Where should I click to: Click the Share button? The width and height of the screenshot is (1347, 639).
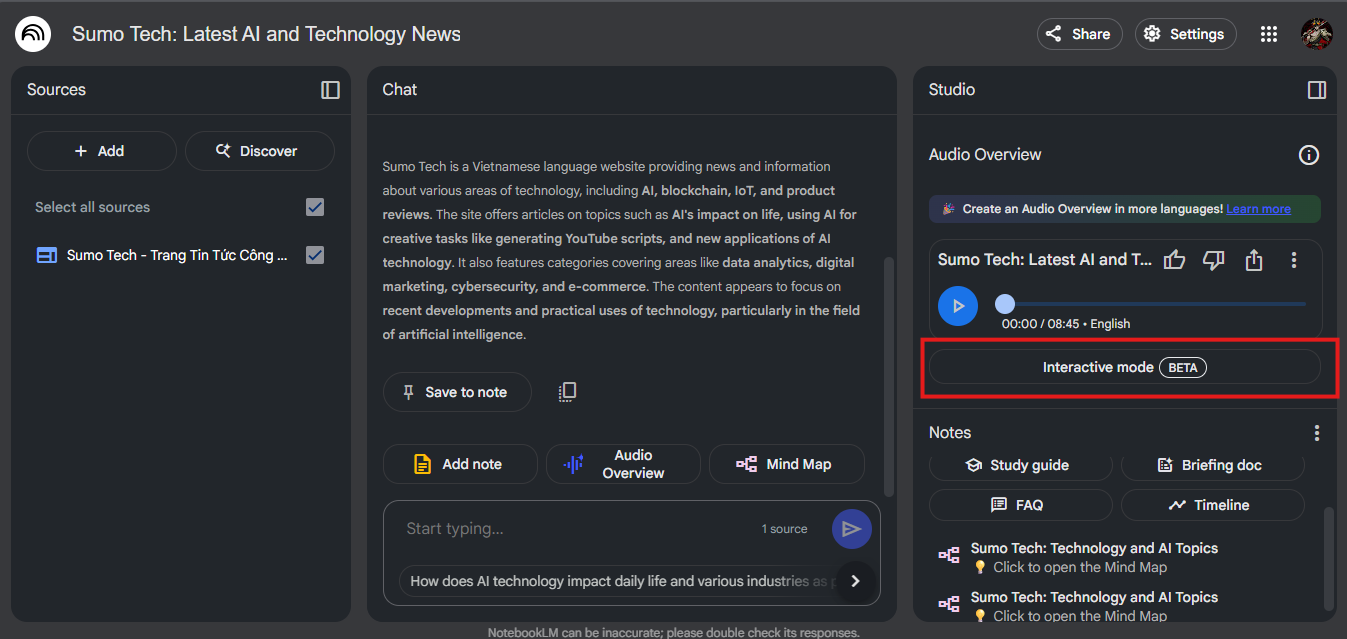click(x=1080, y=34)
